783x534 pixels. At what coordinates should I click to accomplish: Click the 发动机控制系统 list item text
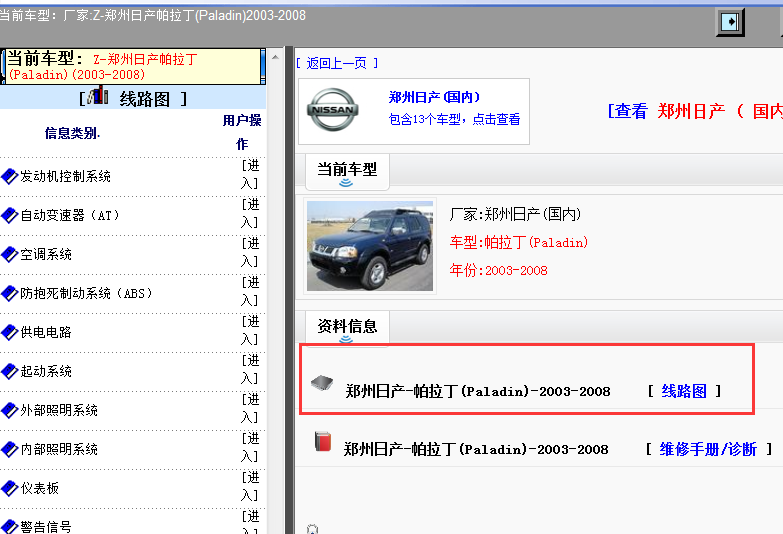[x=65, y=176]
